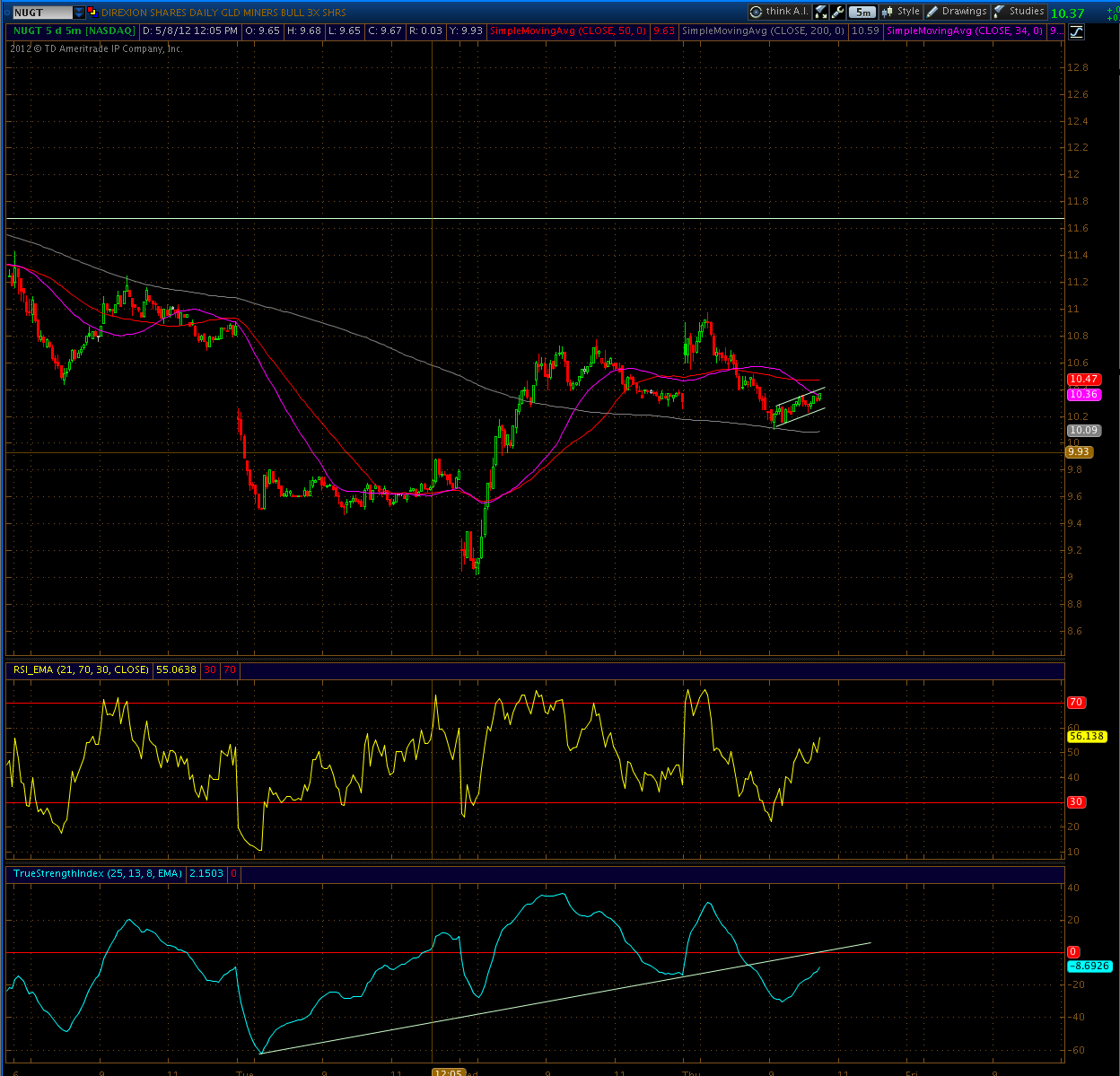Expand the NUGT symbol dropdown arrow
Viewport: 1120px width, 1076px height.
79,13
